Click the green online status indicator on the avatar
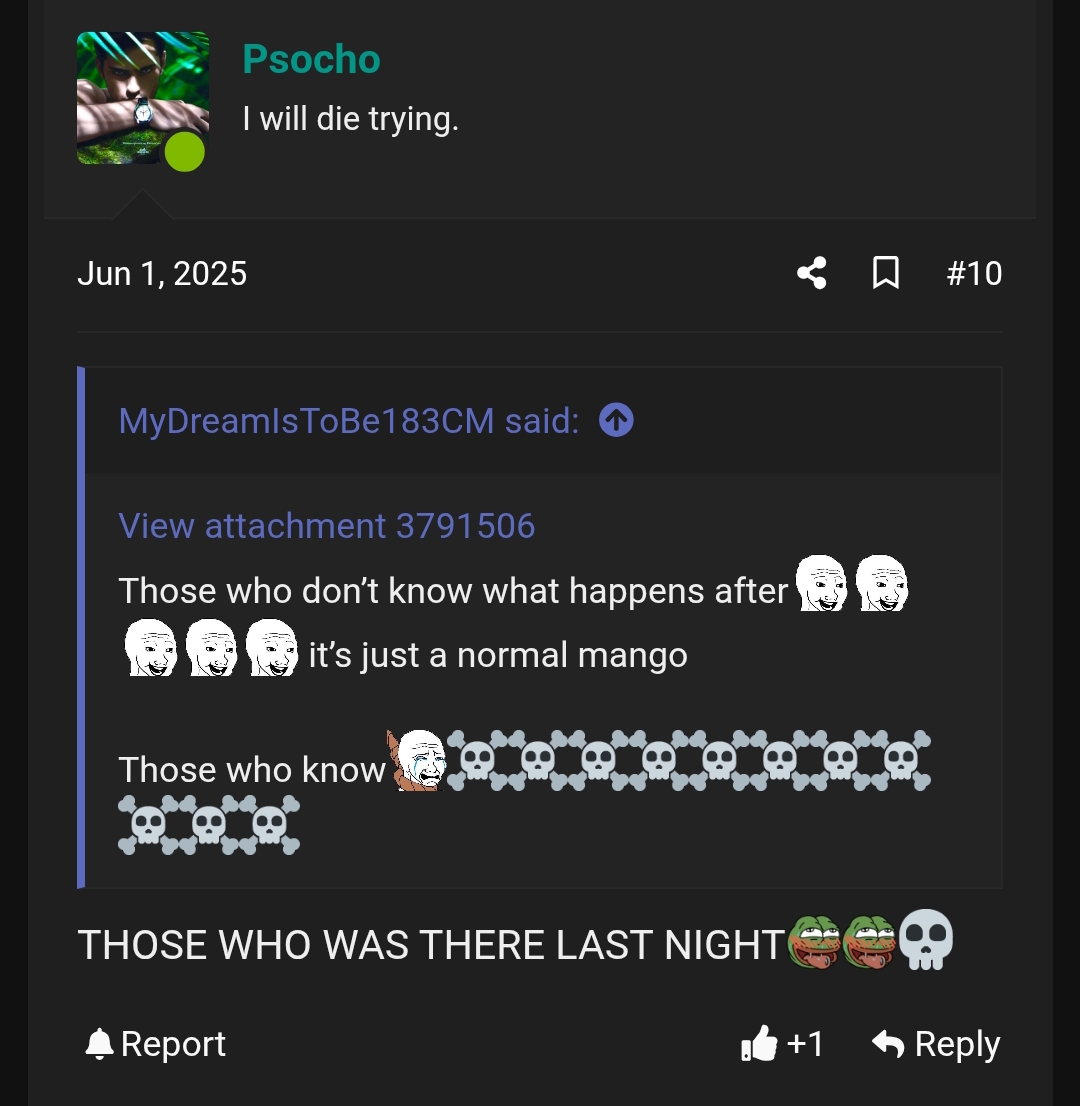 coord(183,153)
